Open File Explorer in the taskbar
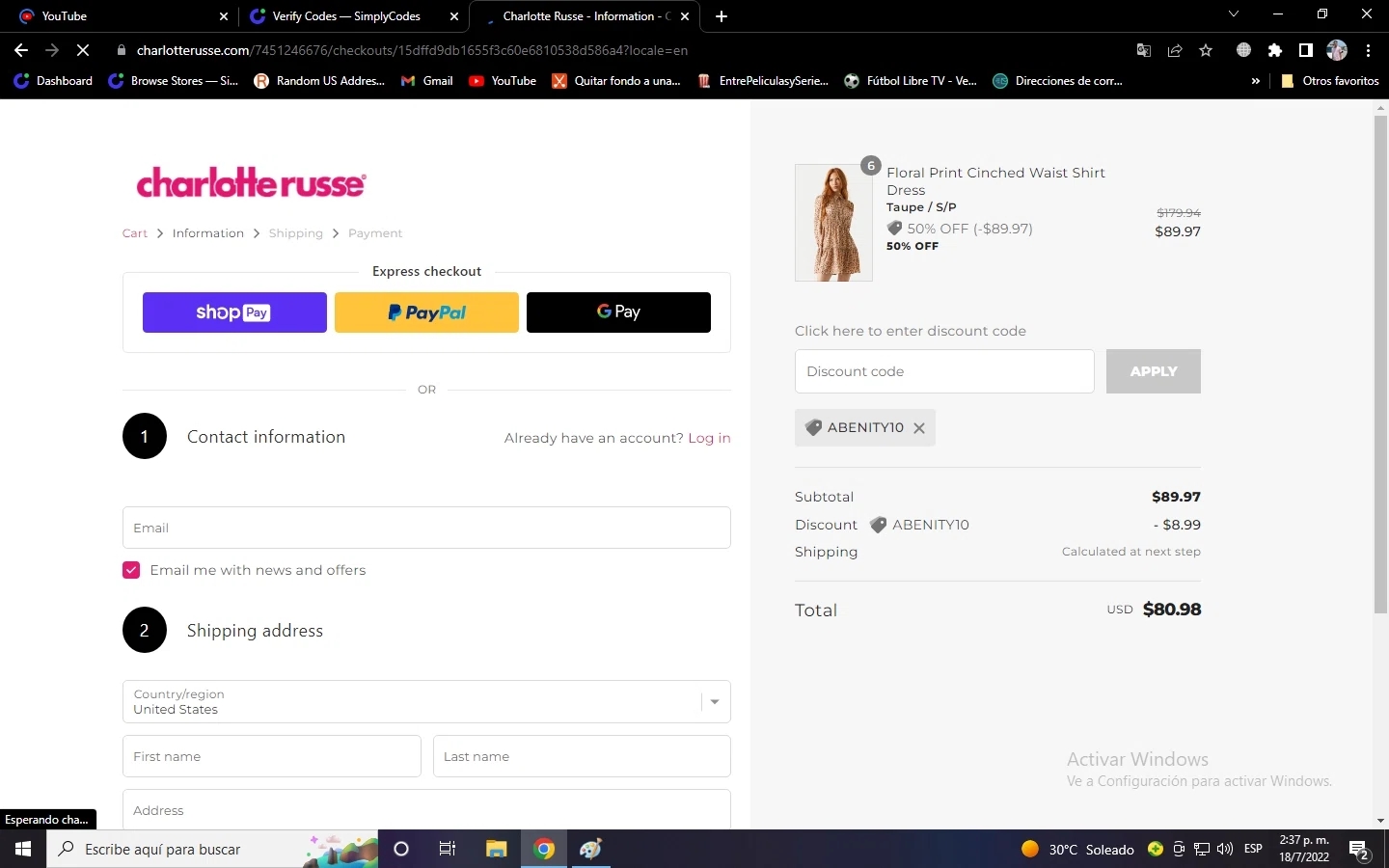This screenshot has height=868, width=1389. (x=496, y=849)
